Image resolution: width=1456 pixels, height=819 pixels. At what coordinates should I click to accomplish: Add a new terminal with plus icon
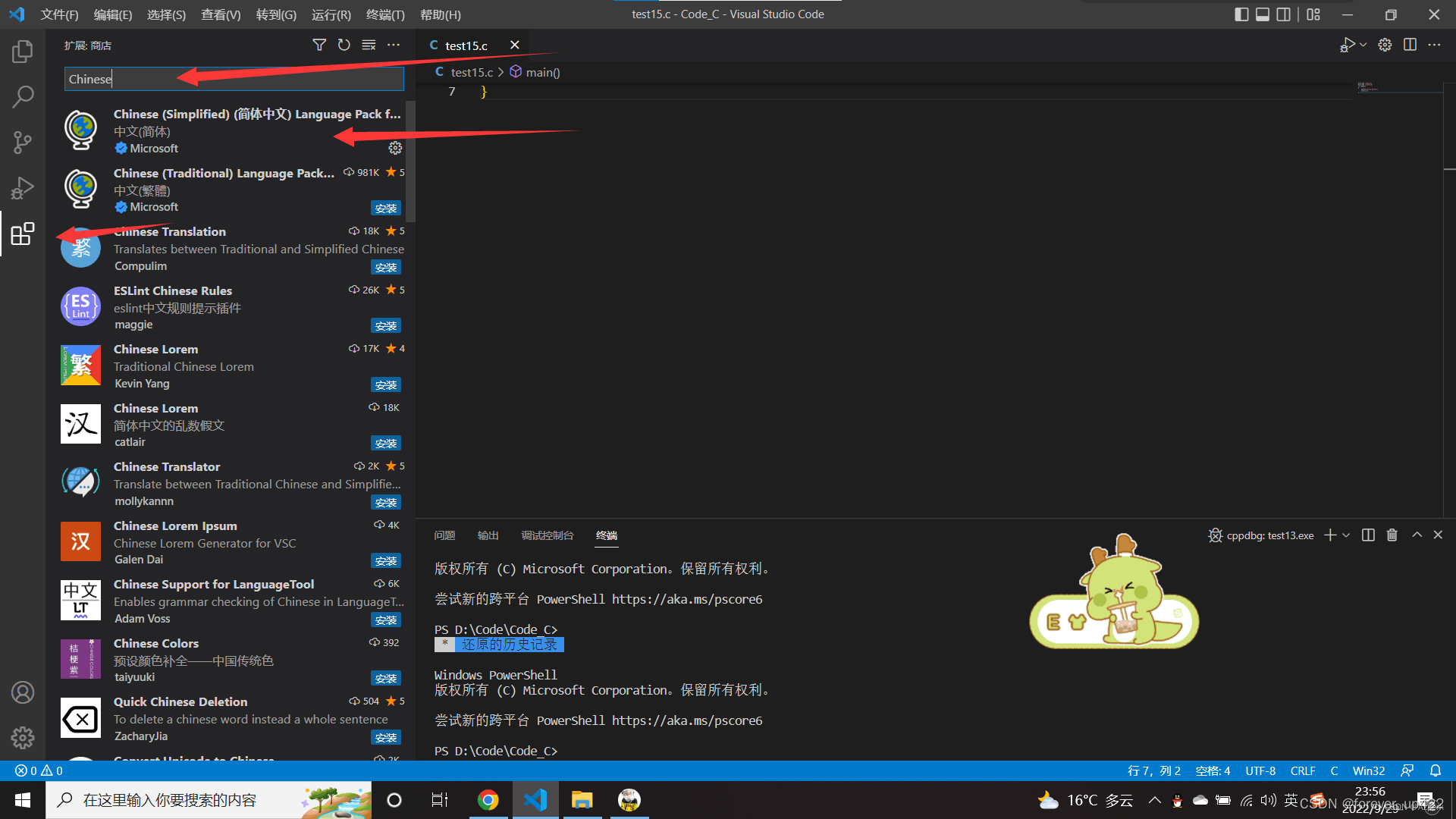point(1330,535)
